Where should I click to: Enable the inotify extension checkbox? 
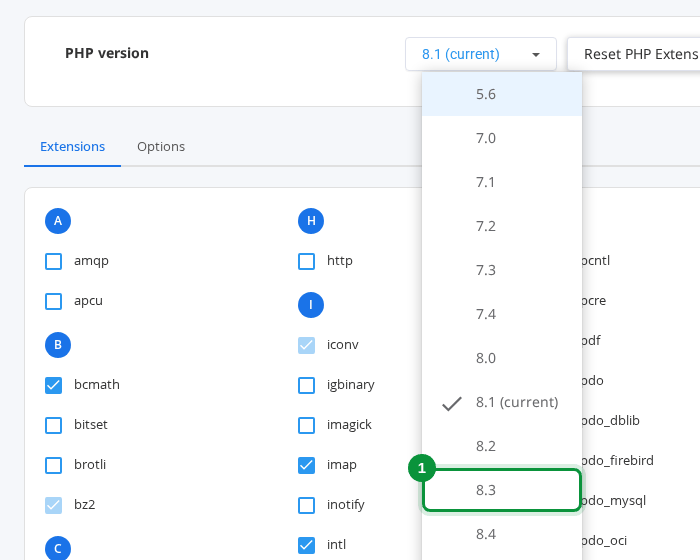point(306,505)
